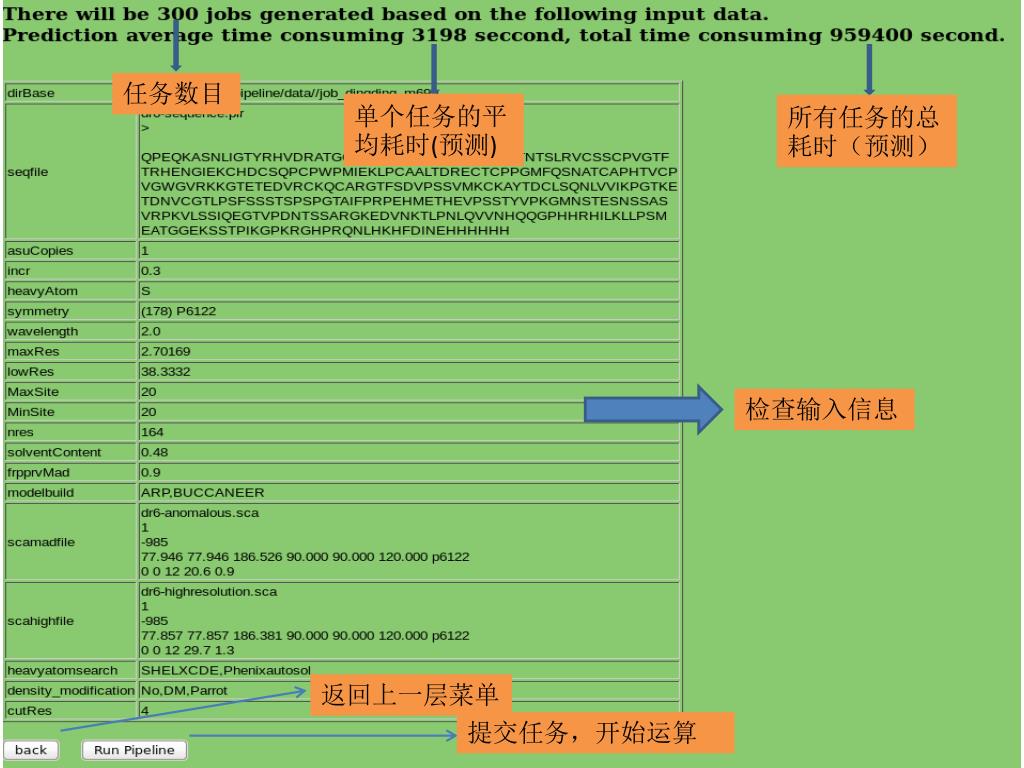Click the wavelength row label
1024x768 pixels.
click(42, 332)
